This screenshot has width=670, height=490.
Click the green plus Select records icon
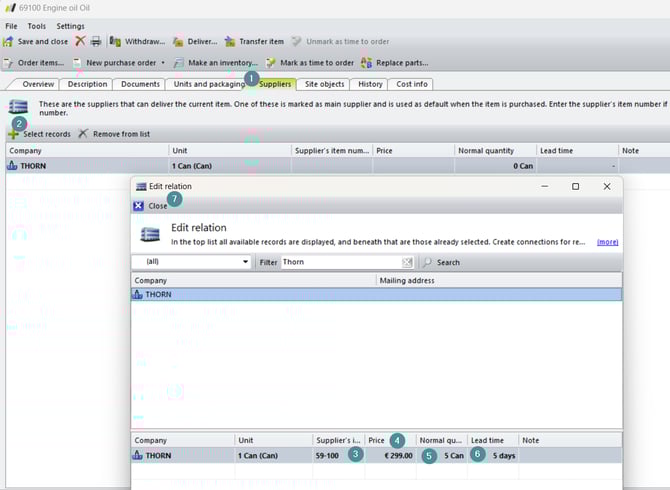tap(13, 135)
